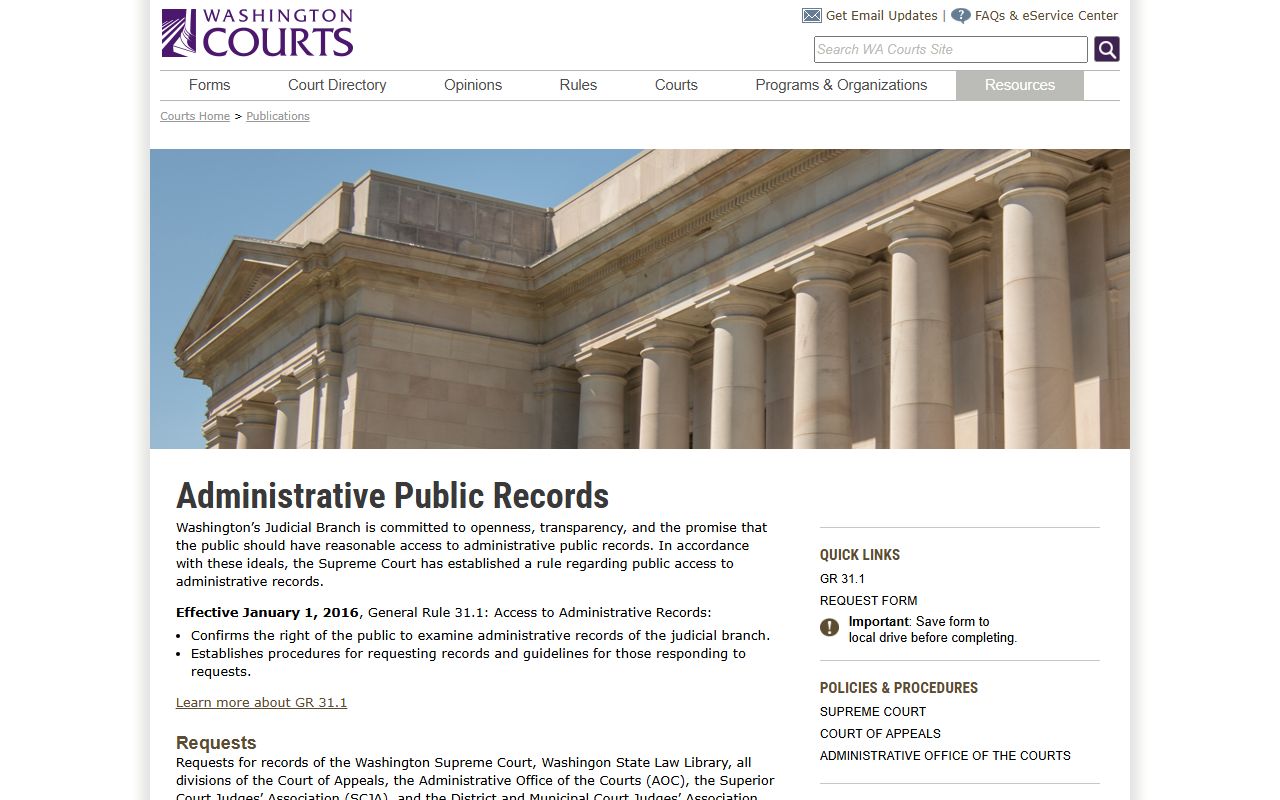Click the magnifier search button

point(1106,49)
